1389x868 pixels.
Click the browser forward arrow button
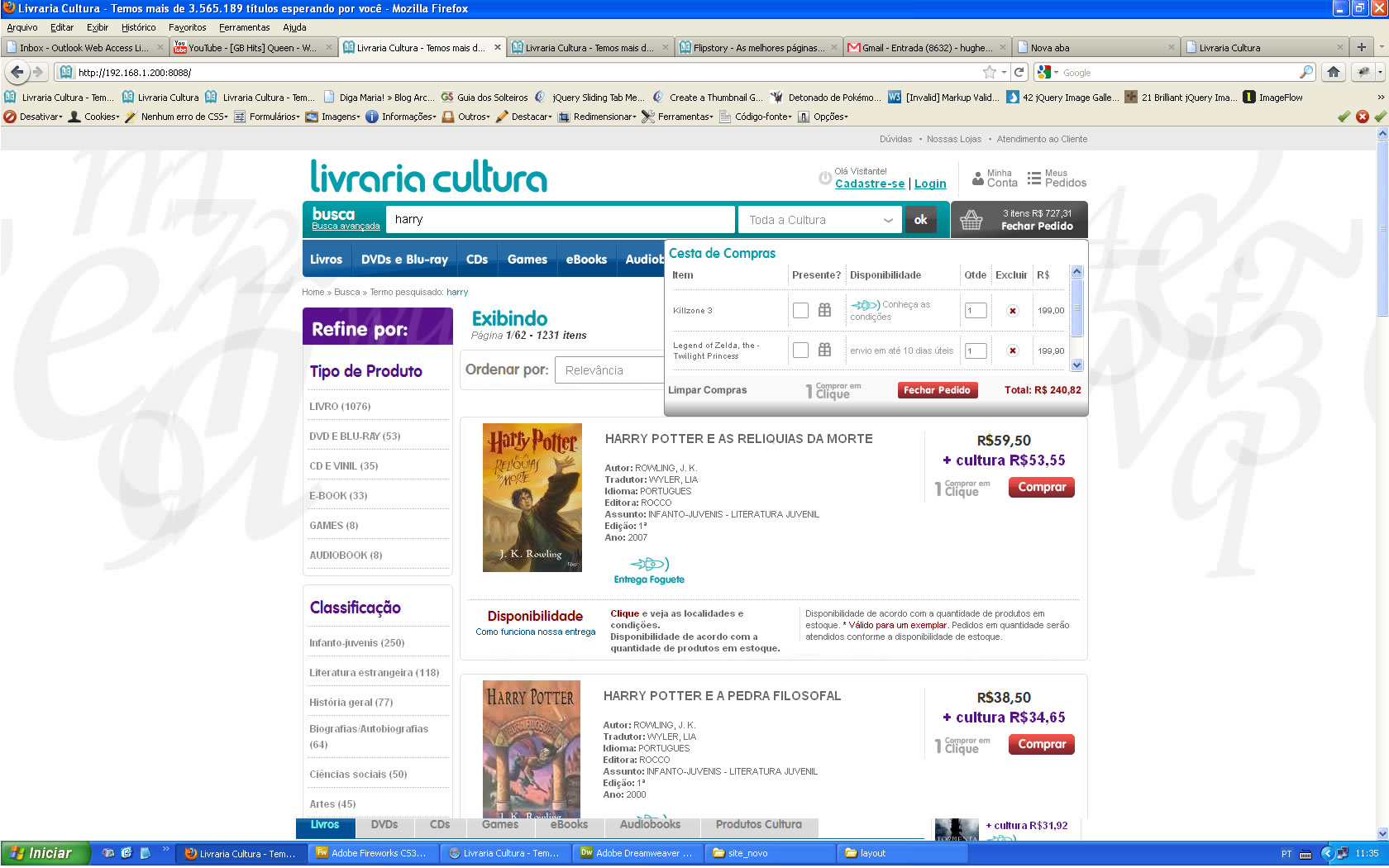(x=37, y=72)
